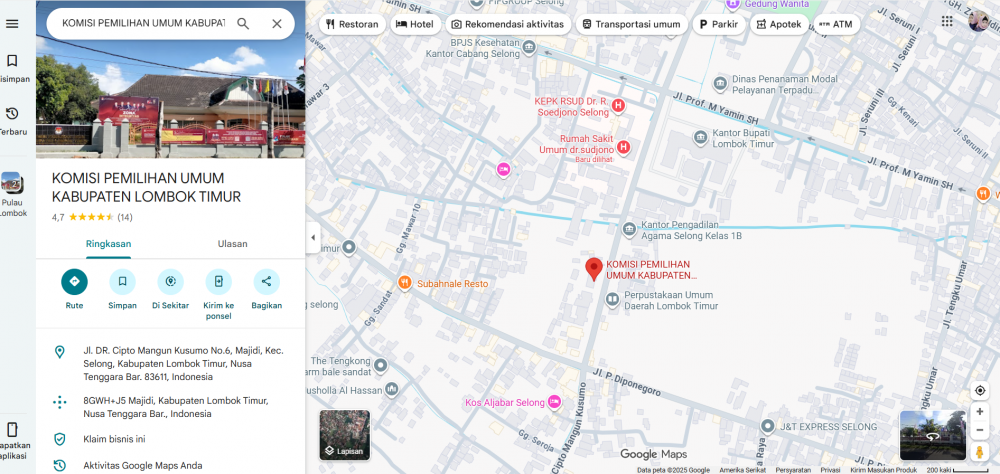Open the Street View thumbnail
This screenshot has height=474, width=1000.
coord(932,435)
